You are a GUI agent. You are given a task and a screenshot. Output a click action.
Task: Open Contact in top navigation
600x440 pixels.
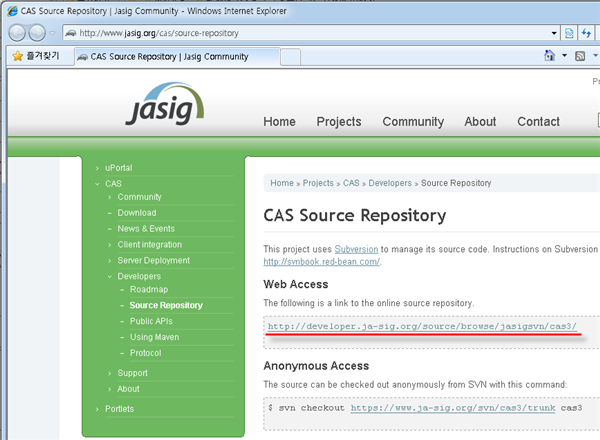coord(538,122)
